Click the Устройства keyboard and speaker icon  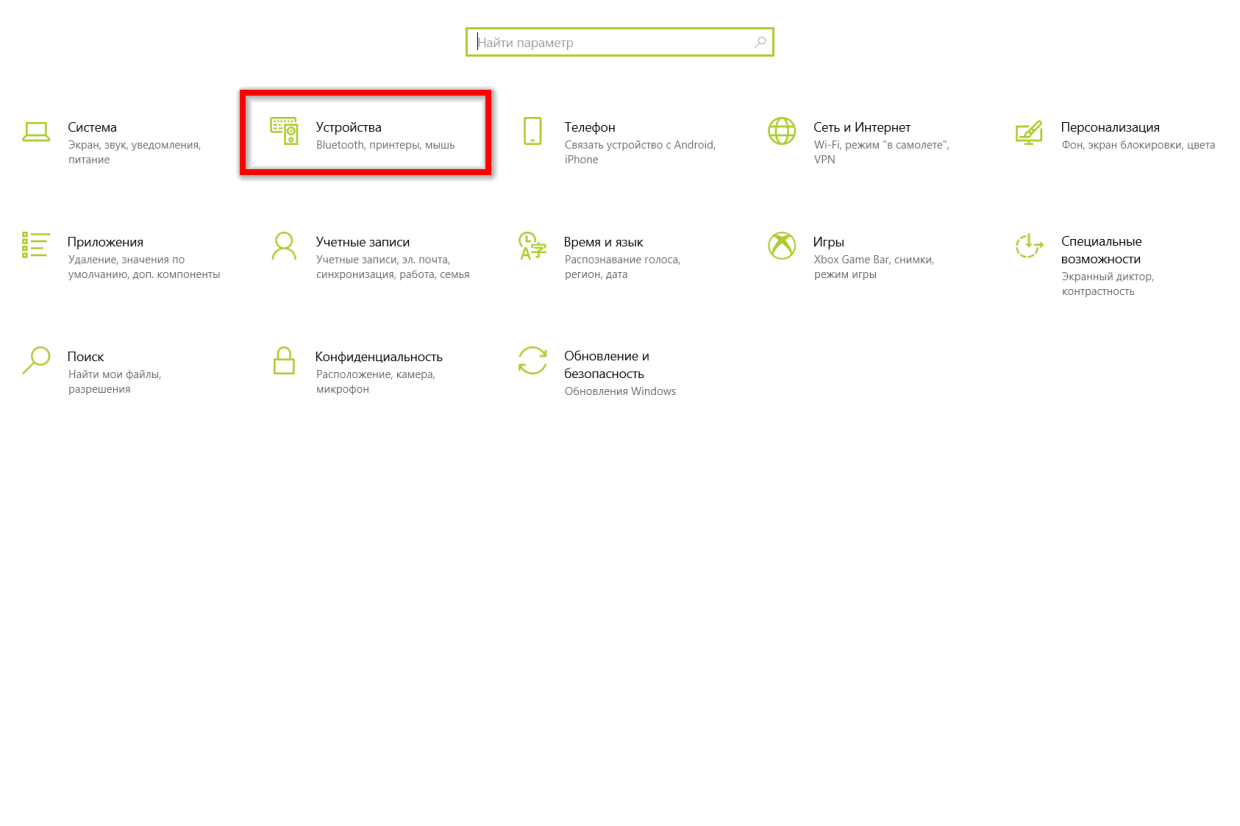[x=284, y=131]
